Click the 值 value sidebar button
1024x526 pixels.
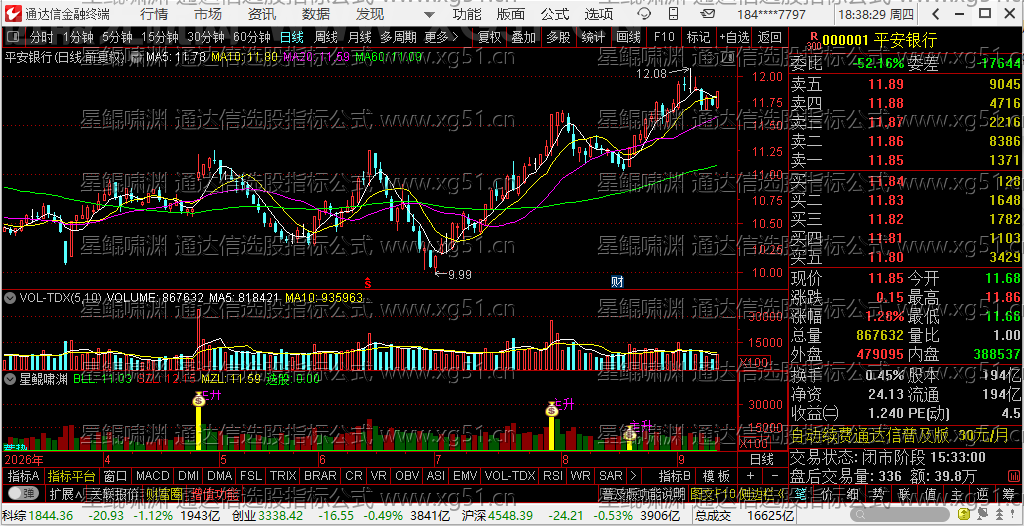931,493
